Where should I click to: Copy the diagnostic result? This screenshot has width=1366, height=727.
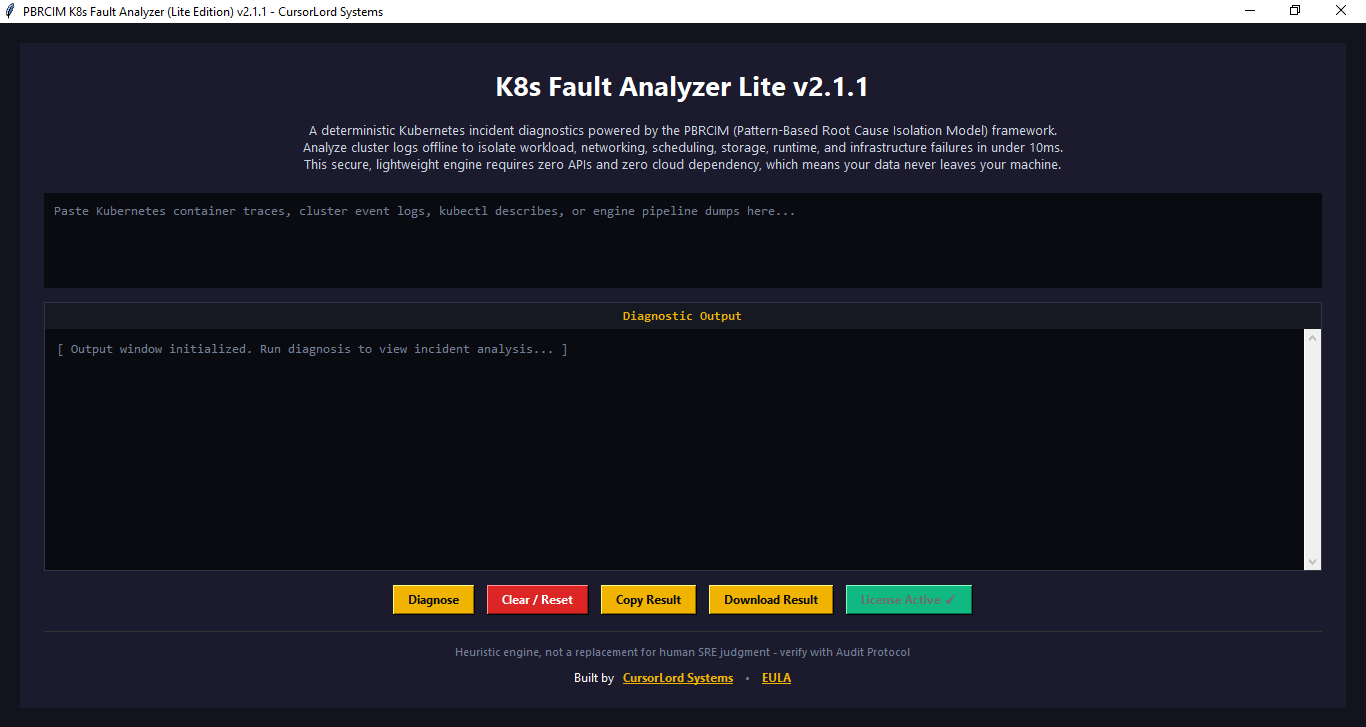tap(648, 600)
